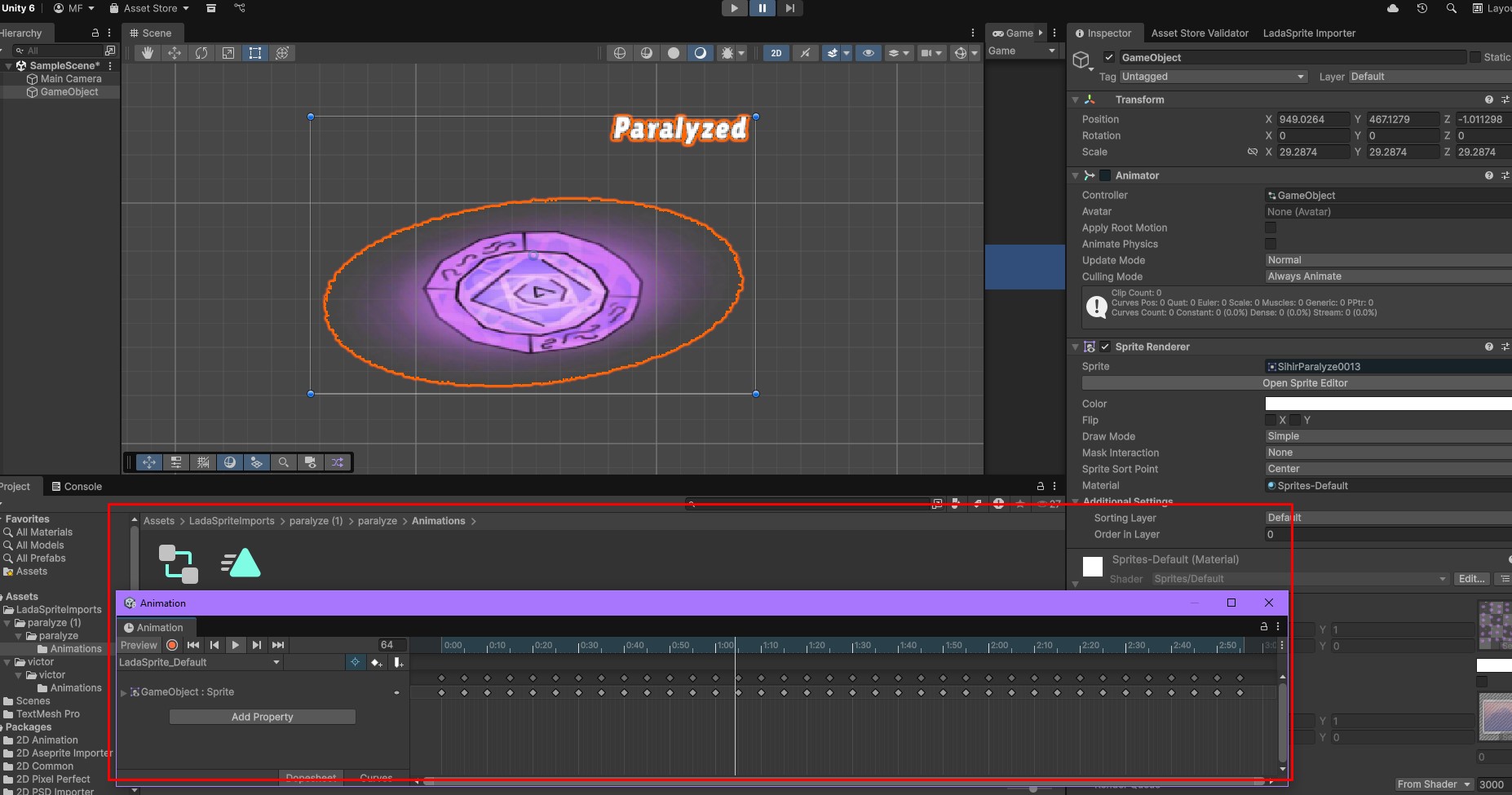Open the LadaSprite_Default clip dropdown

(276, 662)
